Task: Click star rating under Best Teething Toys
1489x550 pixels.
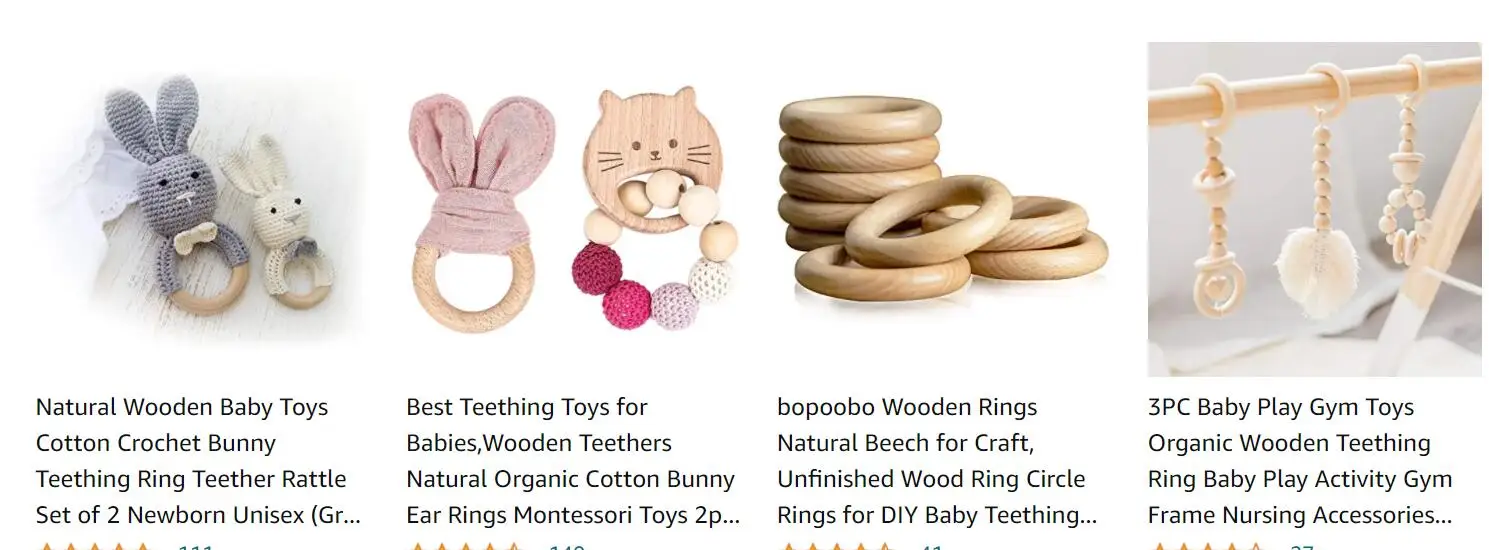Action: (x=466, y=546)
